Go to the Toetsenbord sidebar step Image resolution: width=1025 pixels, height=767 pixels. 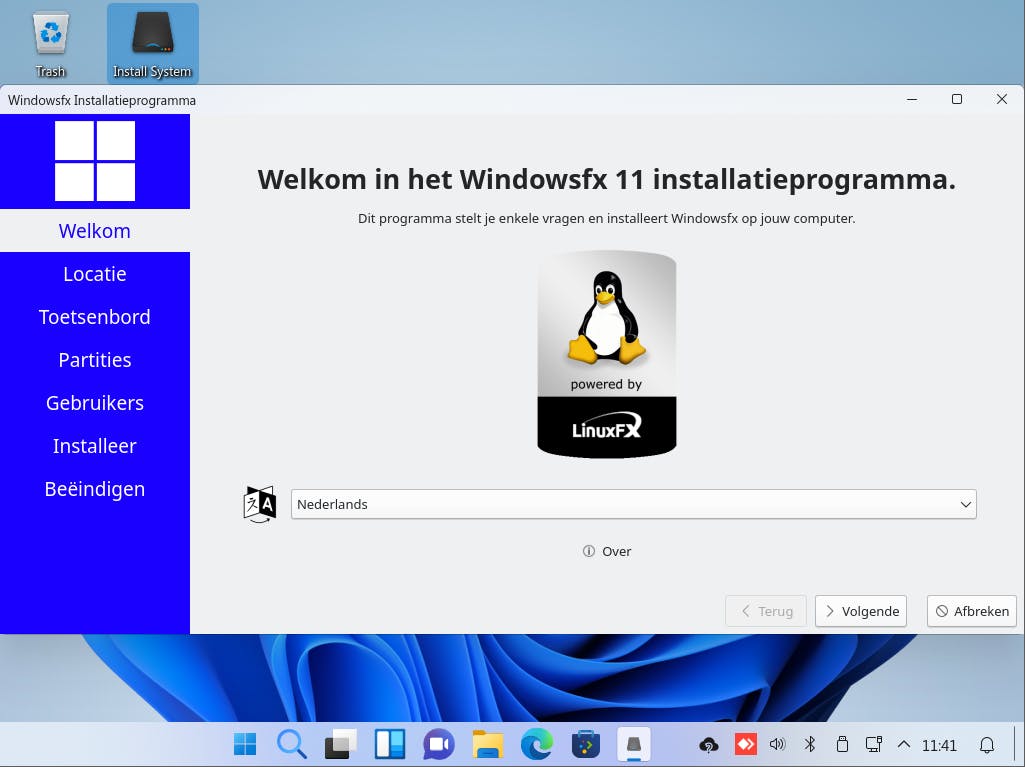tap(95, 317)
